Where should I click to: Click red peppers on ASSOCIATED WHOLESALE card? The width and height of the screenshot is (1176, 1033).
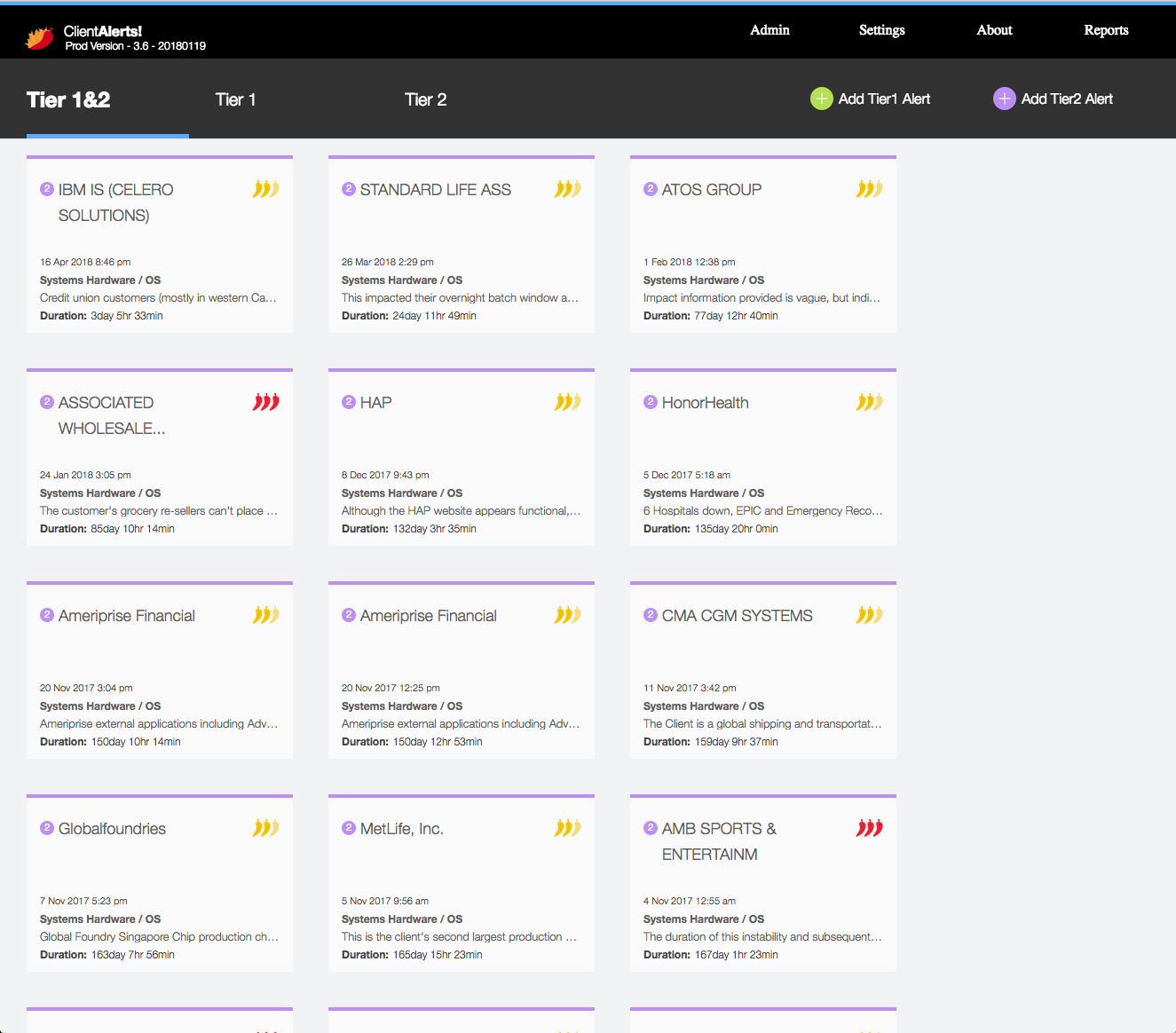coord(266,402)
